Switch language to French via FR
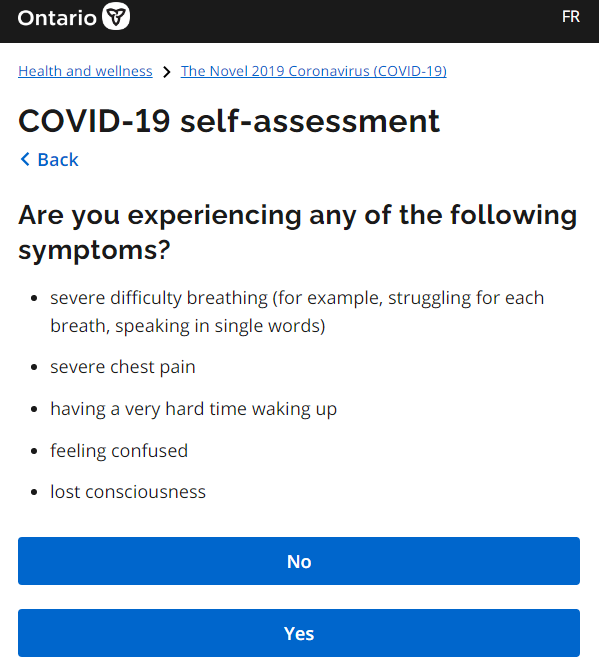 point(570,17)
